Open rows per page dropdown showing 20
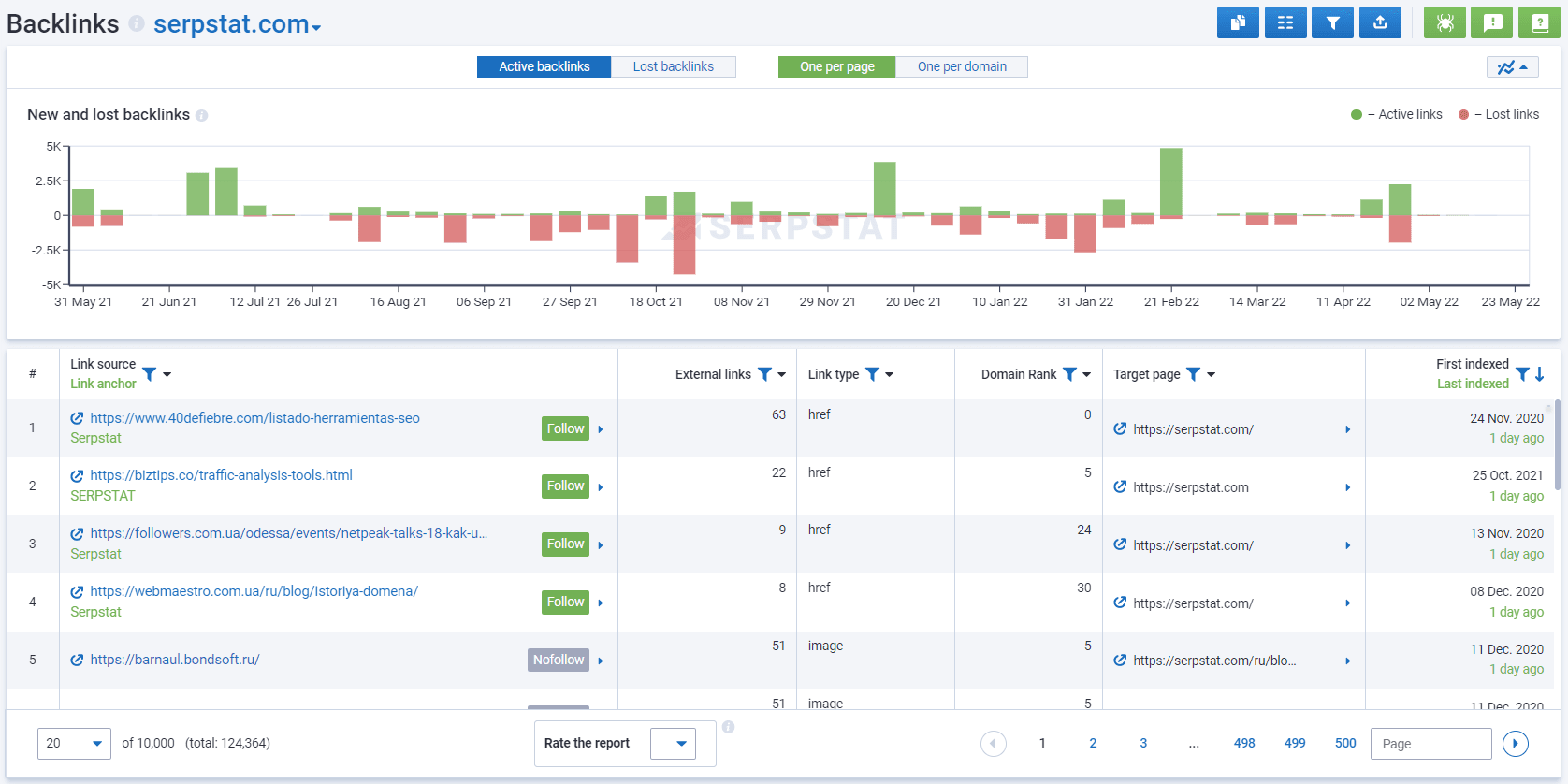Viewport: 1568px width, 784px height. pyautogui.click(x=74, y=744)
